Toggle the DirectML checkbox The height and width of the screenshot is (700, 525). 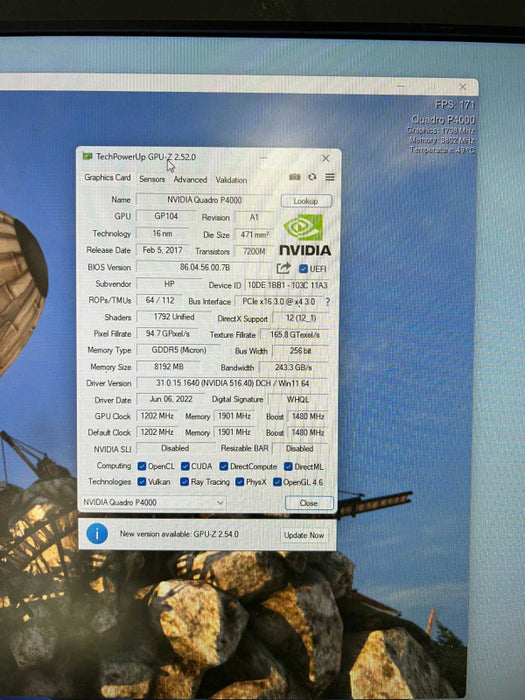(x=288, y=467)
